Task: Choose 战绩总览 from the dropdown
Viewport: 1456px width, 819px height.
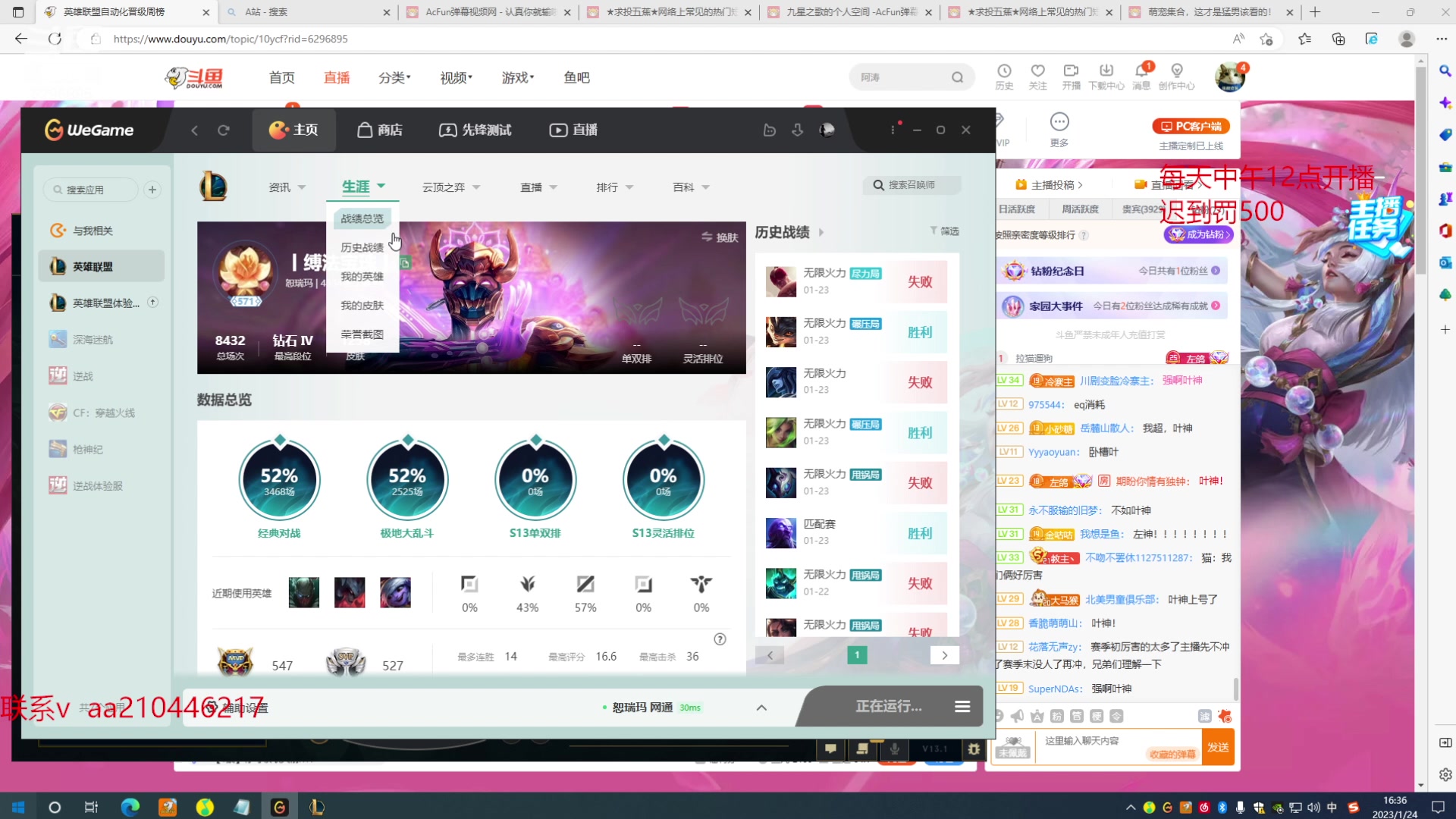Action: (362, 218)
